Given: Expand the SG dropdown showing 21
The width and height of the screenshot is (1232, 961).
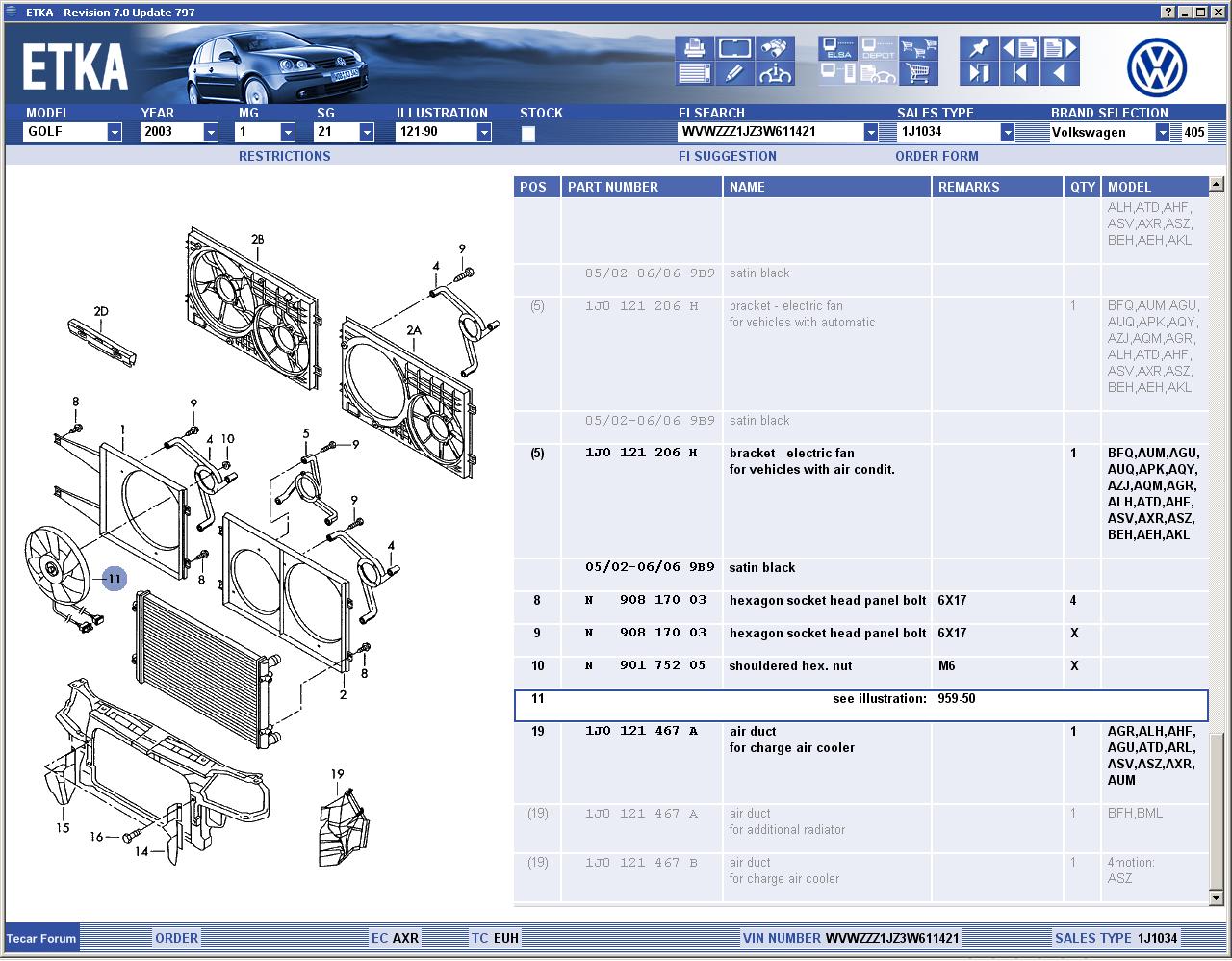Looking at the screenshot, I should (x=366, y=133).
